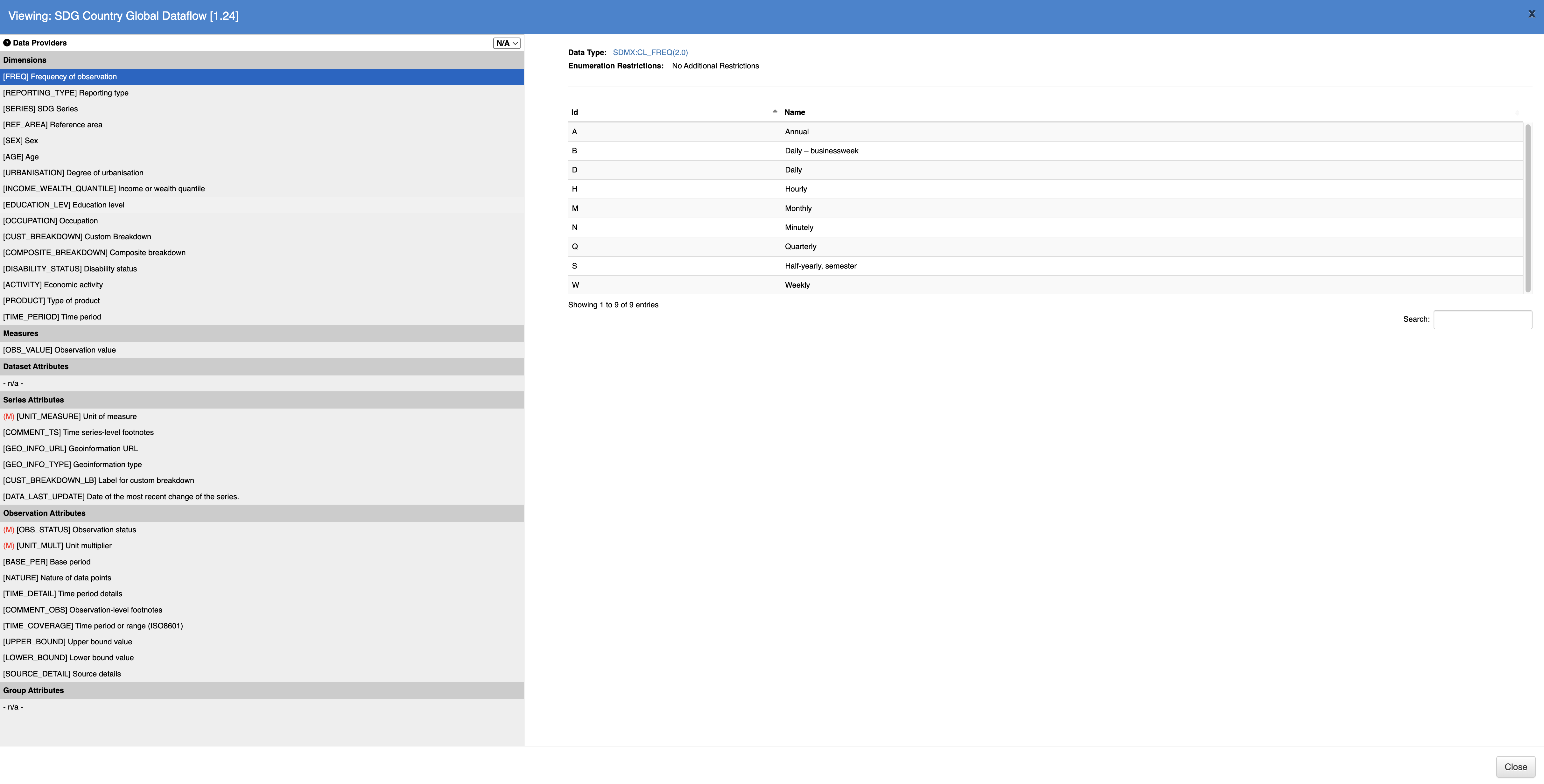Open the Data Providers N/A dropdown
The width and height of the screenshot is (1544, 784).
pos(507,43)
